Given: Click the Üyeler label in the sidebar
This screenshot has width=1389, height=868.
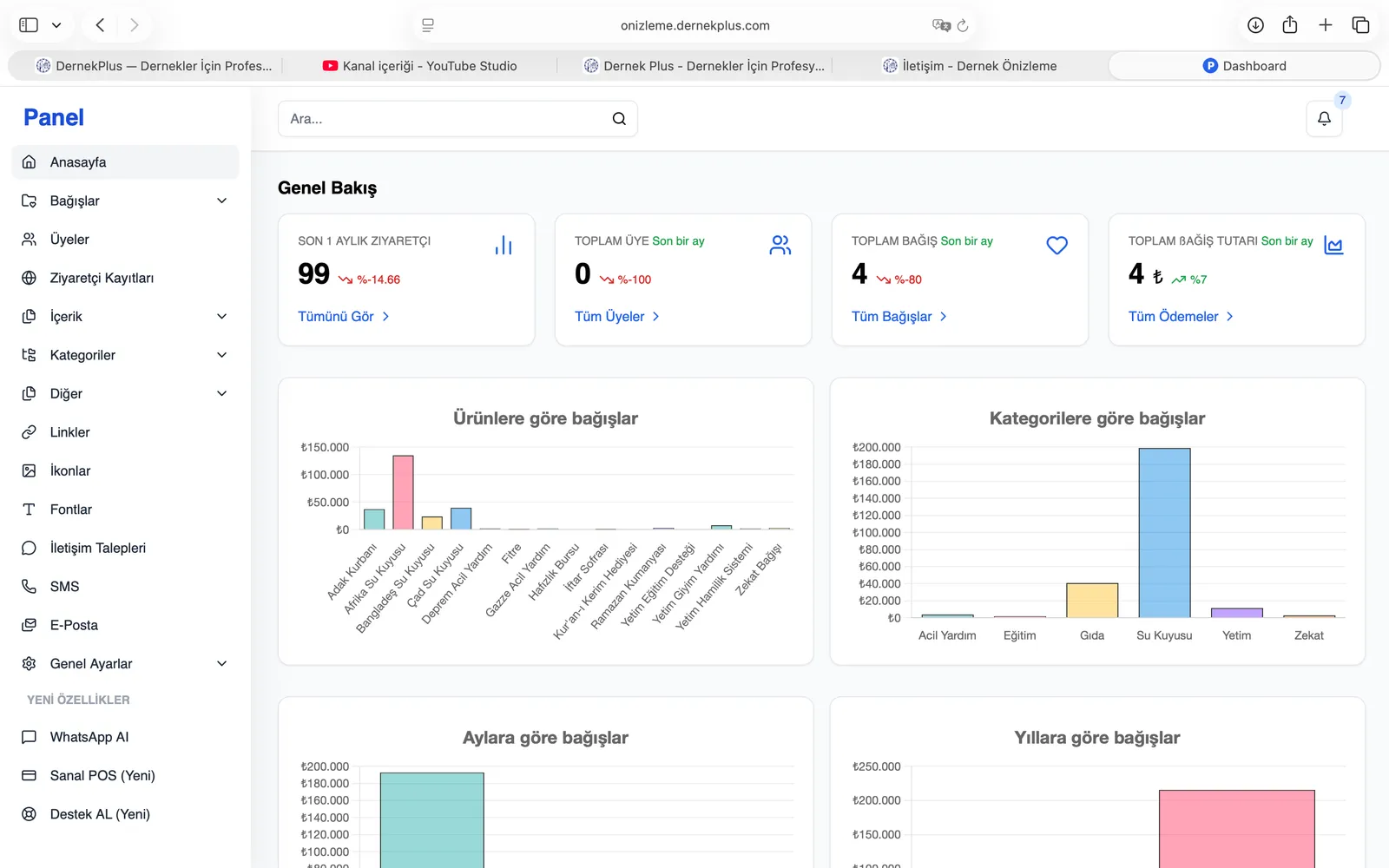Looking at the screenshot, I should coord(69,240).
